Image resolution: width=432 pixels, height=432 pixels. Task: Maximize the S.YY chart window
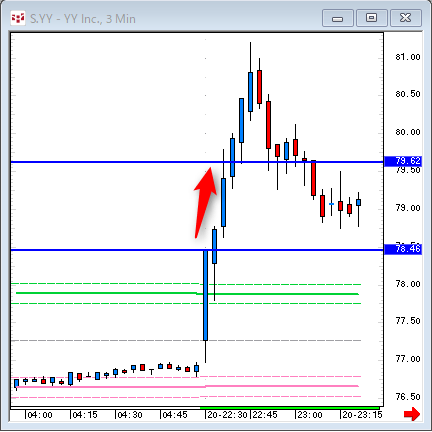click(x=372, y=18)
